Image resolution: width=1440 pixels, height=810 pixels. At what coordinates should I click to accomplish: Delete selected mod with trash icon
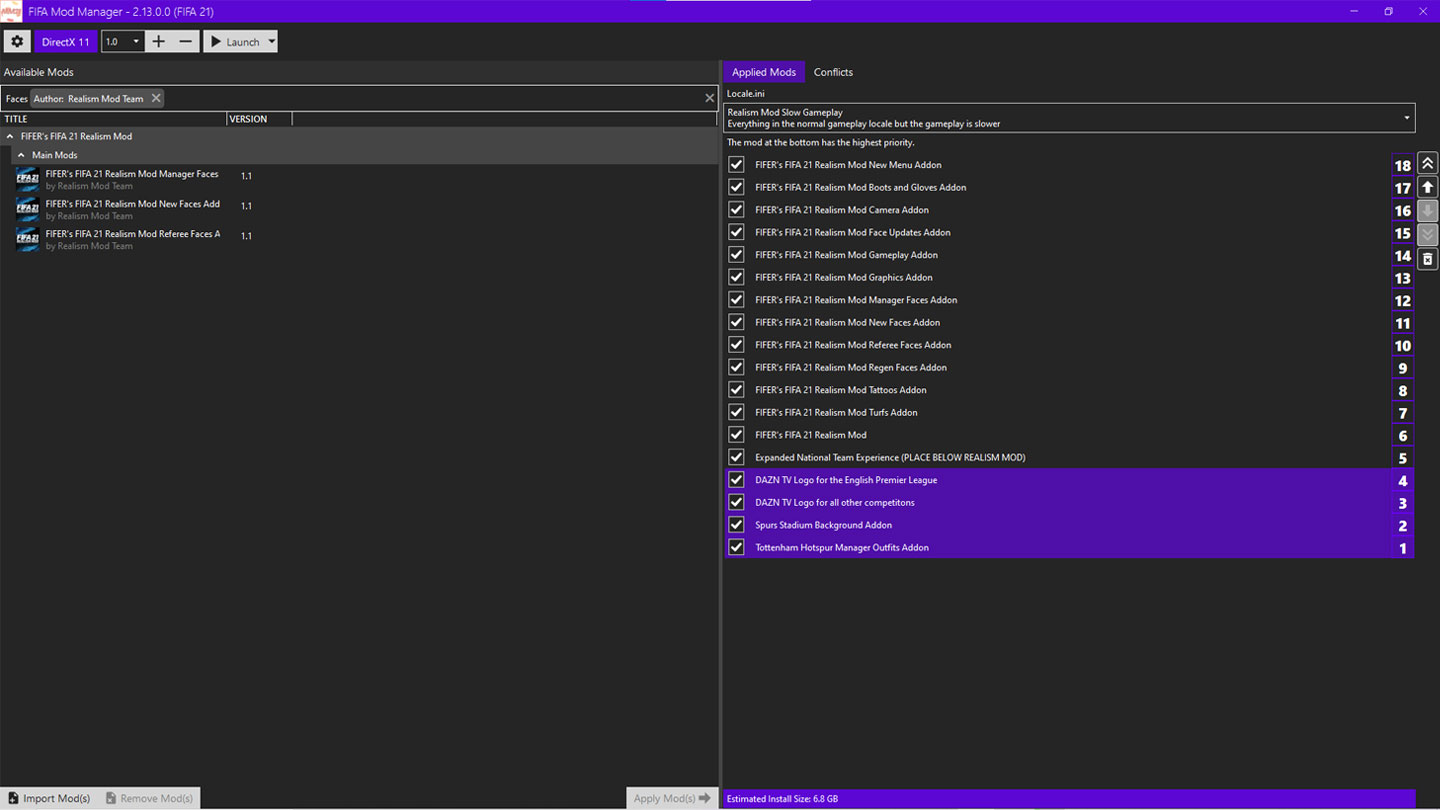[x=1427, y=259]
